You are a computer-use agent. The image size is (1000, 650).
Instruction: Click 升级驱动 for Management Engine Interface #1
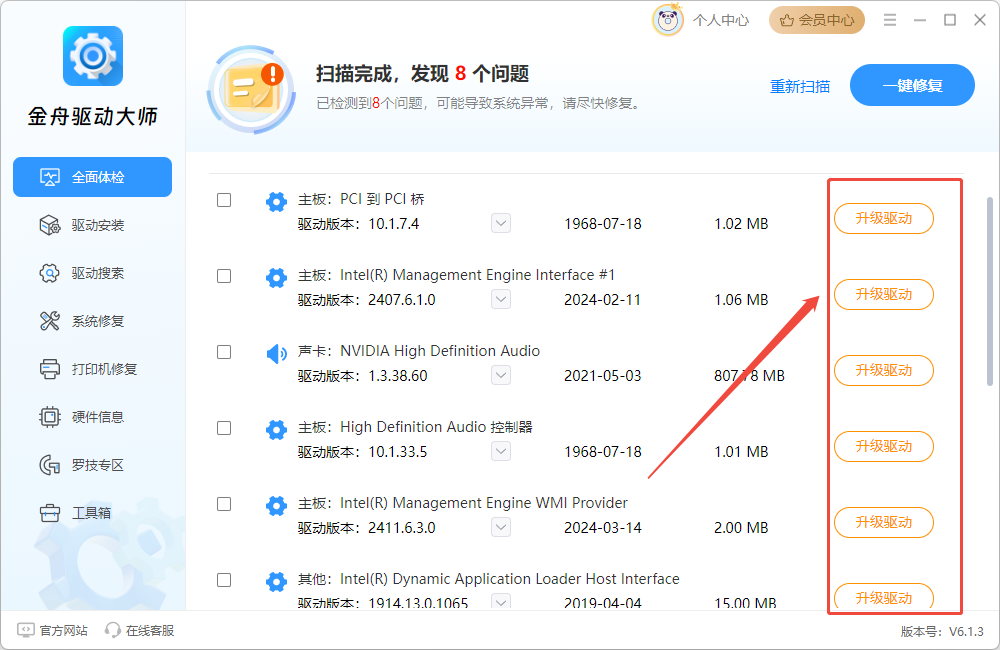[884, 294]
